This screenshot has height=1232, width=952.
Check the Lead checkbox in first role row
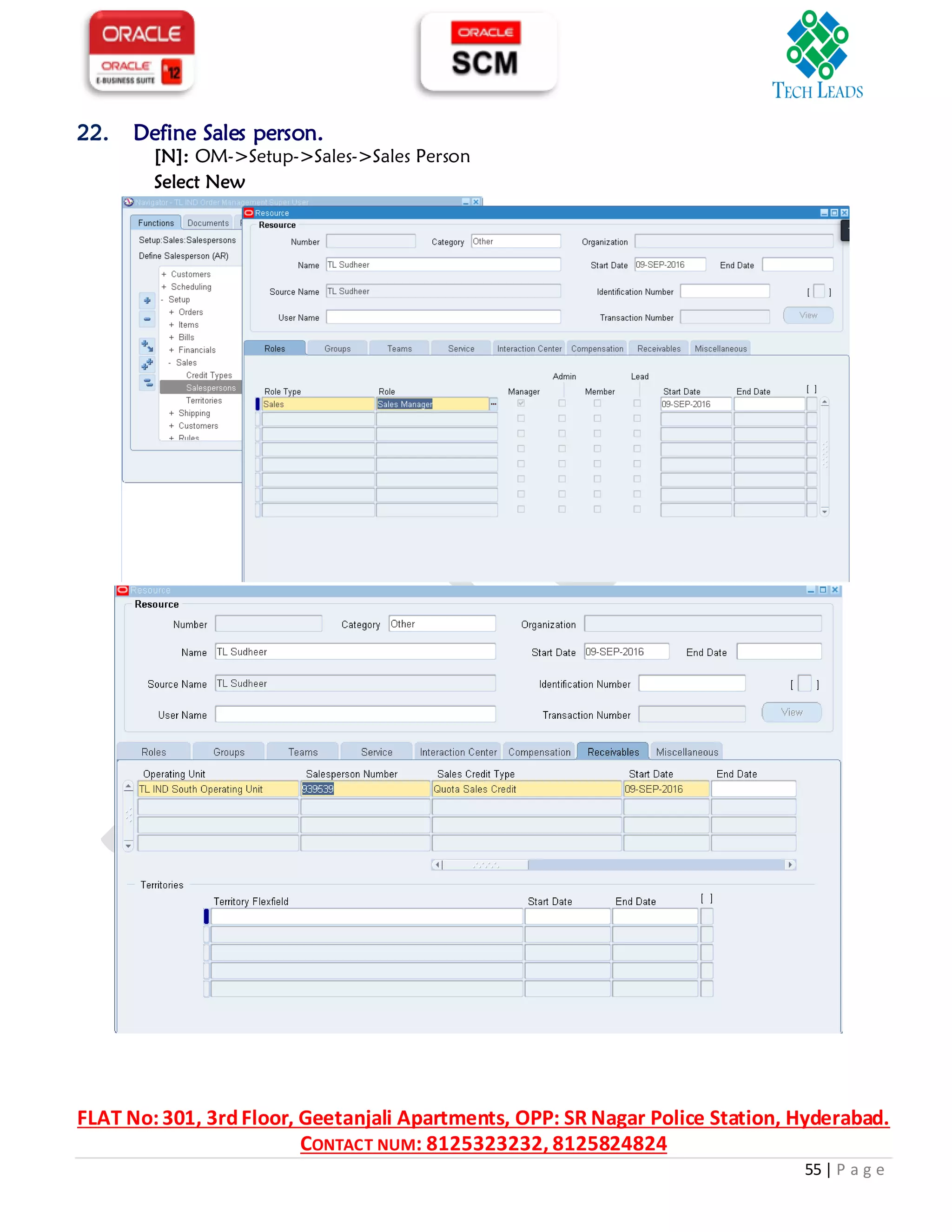pyautogui.click(x=637, y=404)
